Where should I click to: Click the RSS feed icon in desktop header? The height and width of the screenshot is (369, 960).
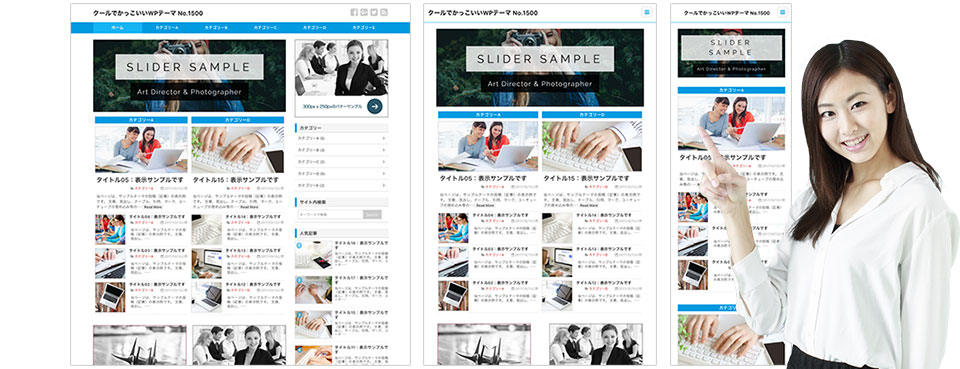[x=383, y=12]
